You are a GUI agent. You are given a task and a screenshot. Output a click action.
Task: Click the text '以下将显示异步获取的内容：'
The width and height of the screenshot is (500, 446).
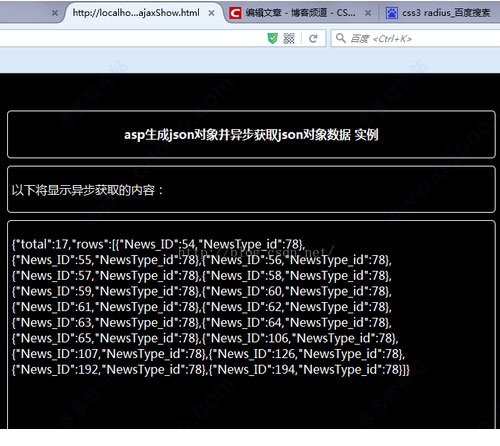point(88,190)
